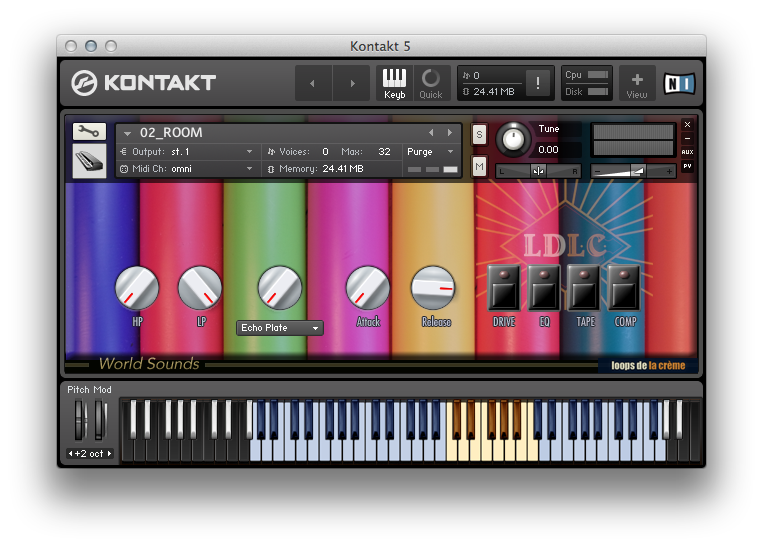
Task: Click the Kontakt logo
Action: (x=144, y=83)
